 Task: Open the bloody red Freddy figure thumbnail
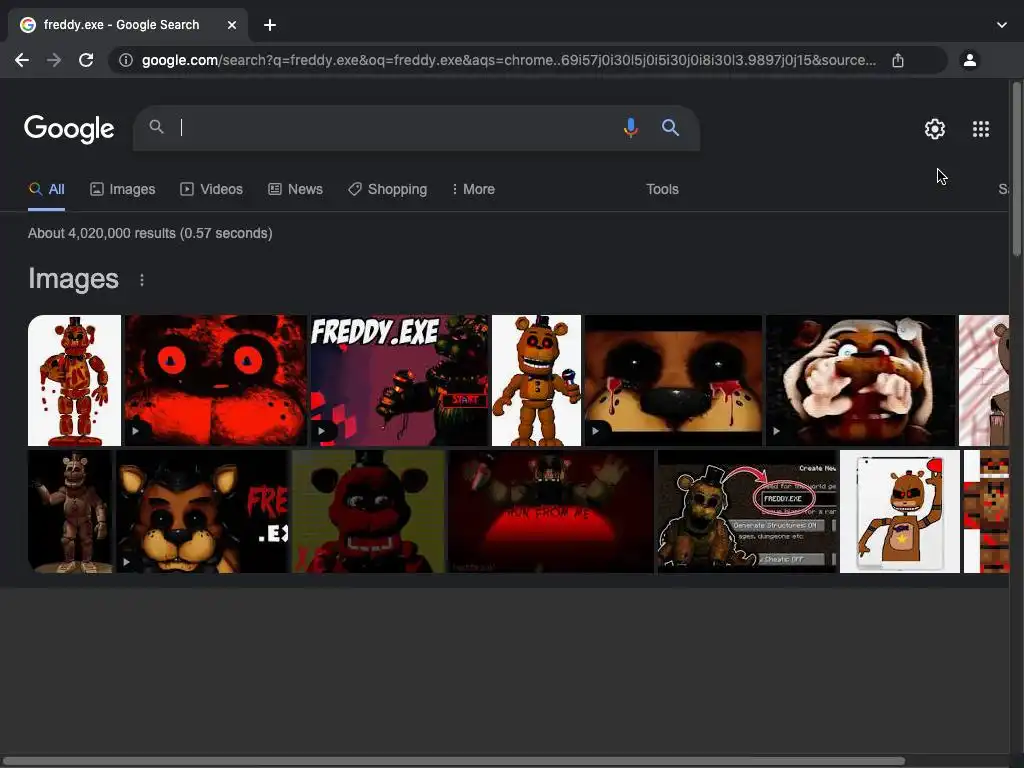point(74,380)
